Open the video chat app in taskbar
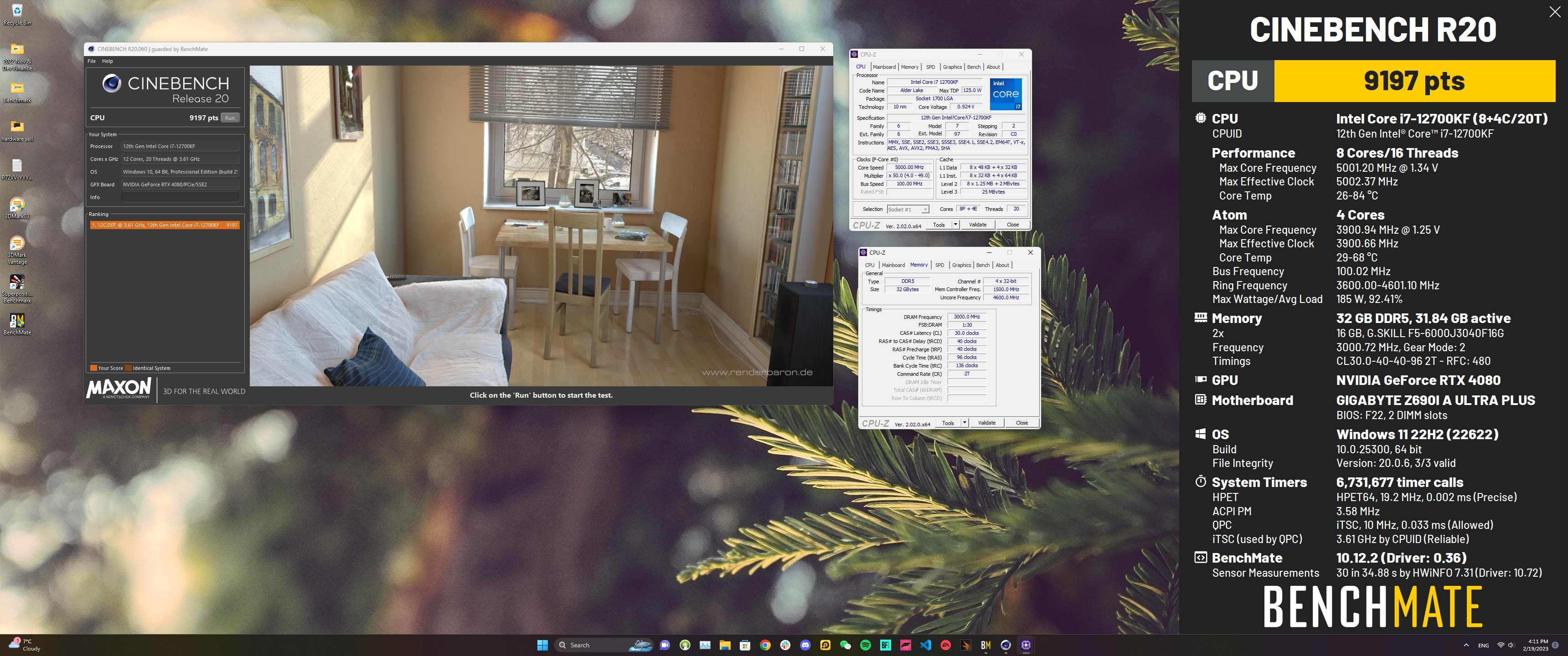 (665, 645)
